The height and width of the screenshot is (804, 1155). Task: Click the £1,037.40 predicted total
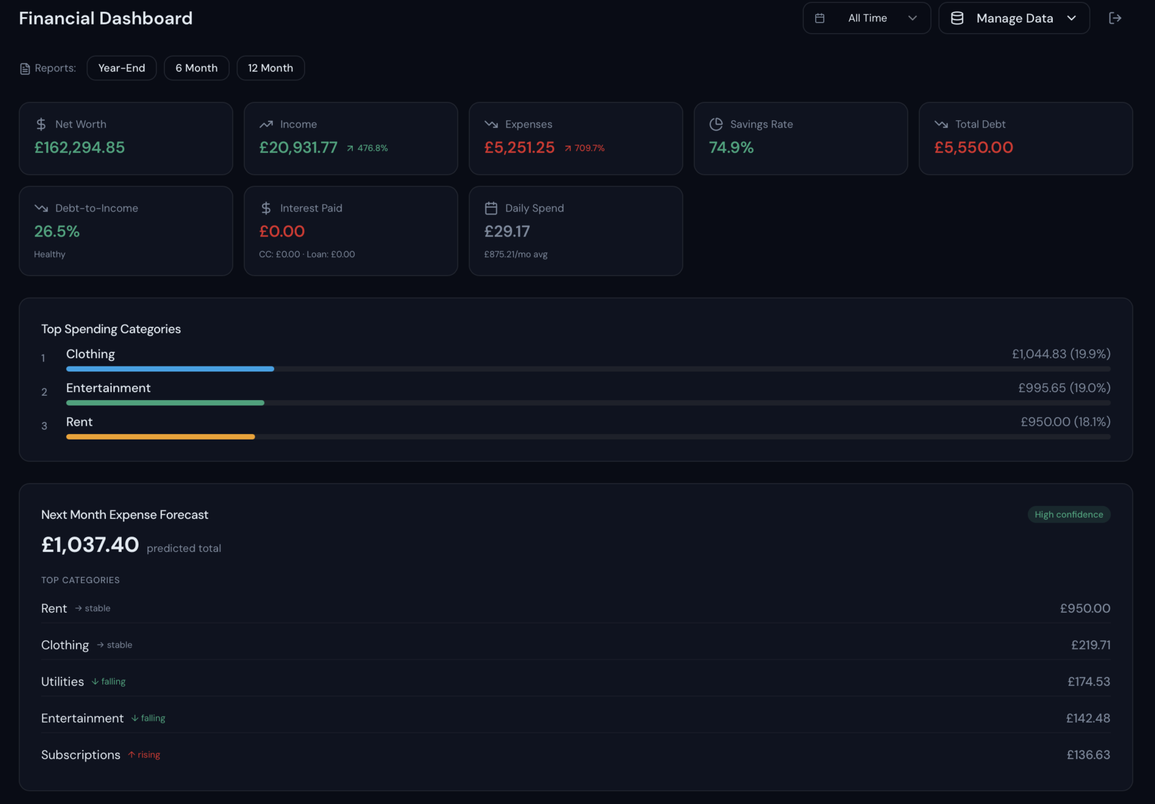pos(90,545)
